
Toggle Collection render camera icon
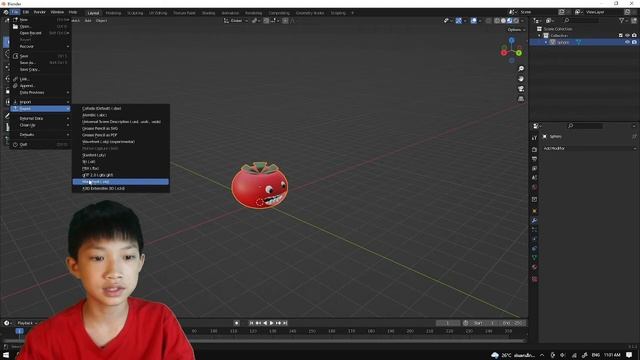634,36
